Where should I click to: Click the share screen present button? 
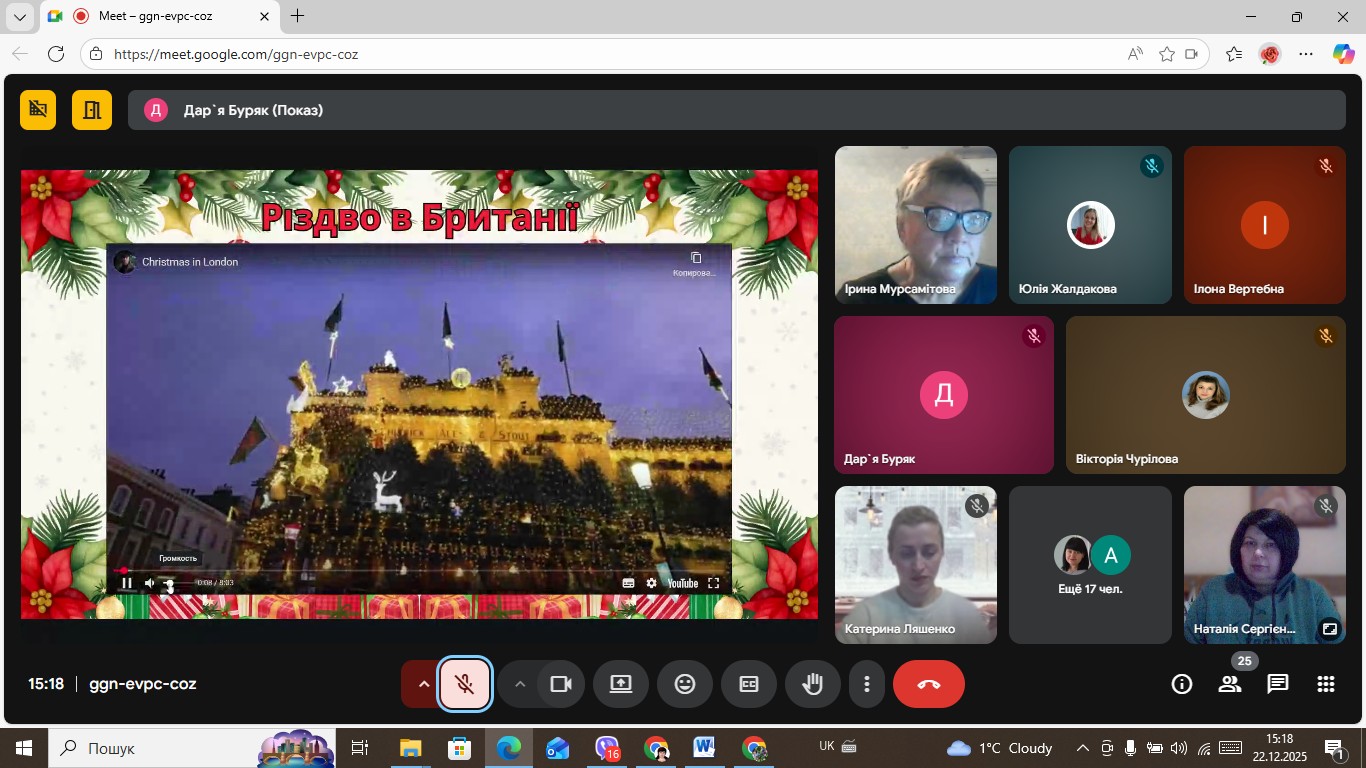(x=621, y=684)
